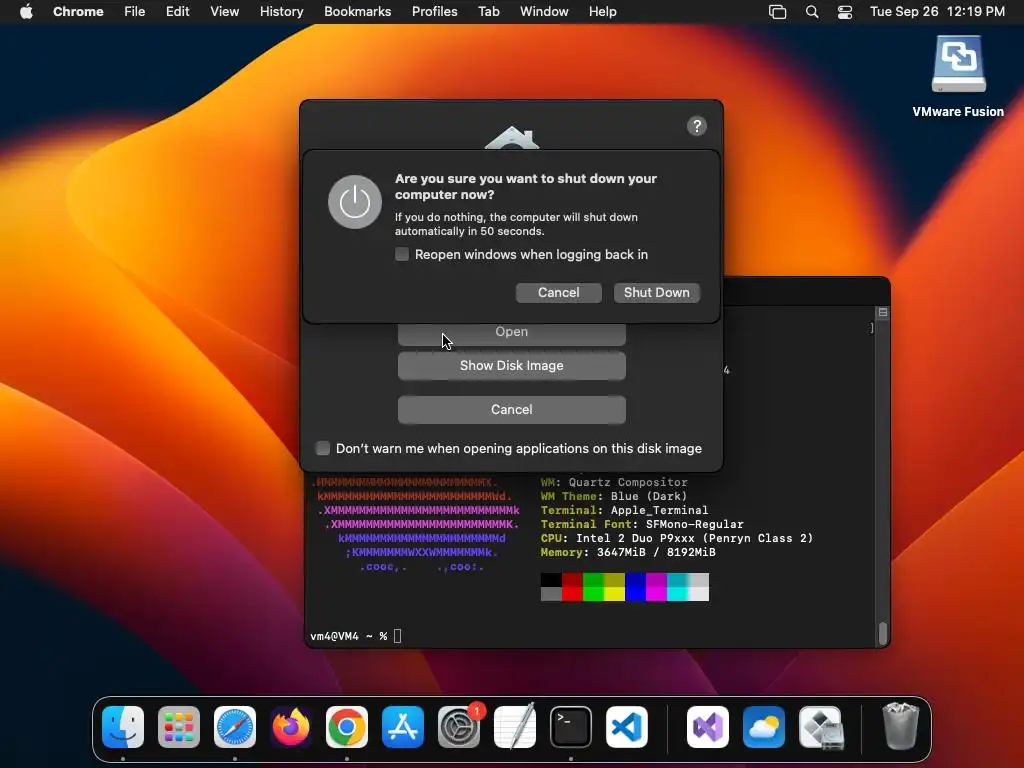
Task: Click Stage Manager windows icon in menu bar
Action: click(x=777, y=12)
